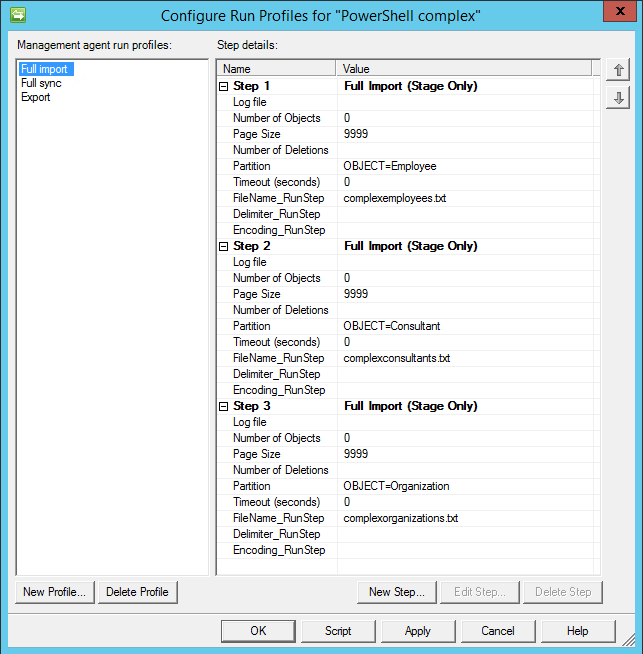Select the Export run profile

coord(35,97)
